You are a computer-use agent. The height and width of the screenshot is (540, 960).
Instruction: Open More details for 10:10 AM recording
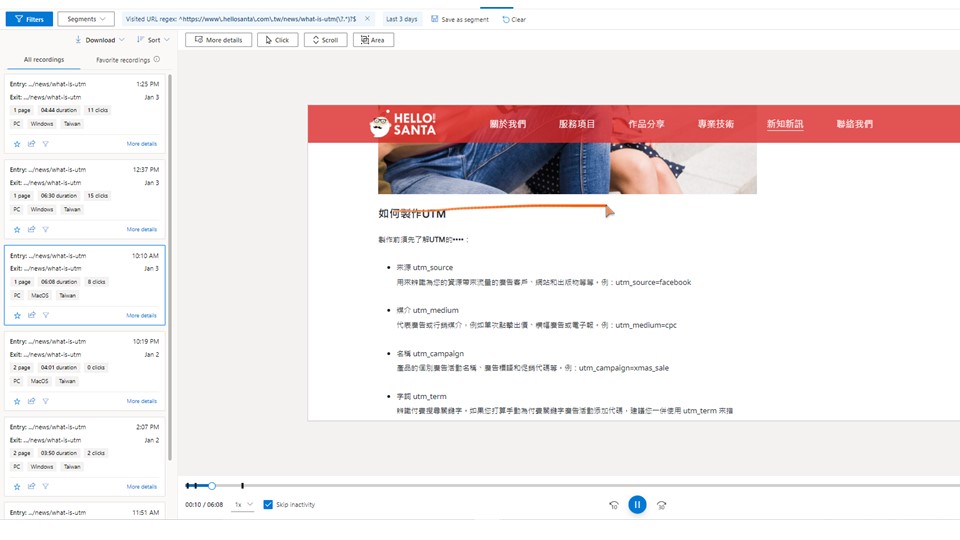pos(141,315)
